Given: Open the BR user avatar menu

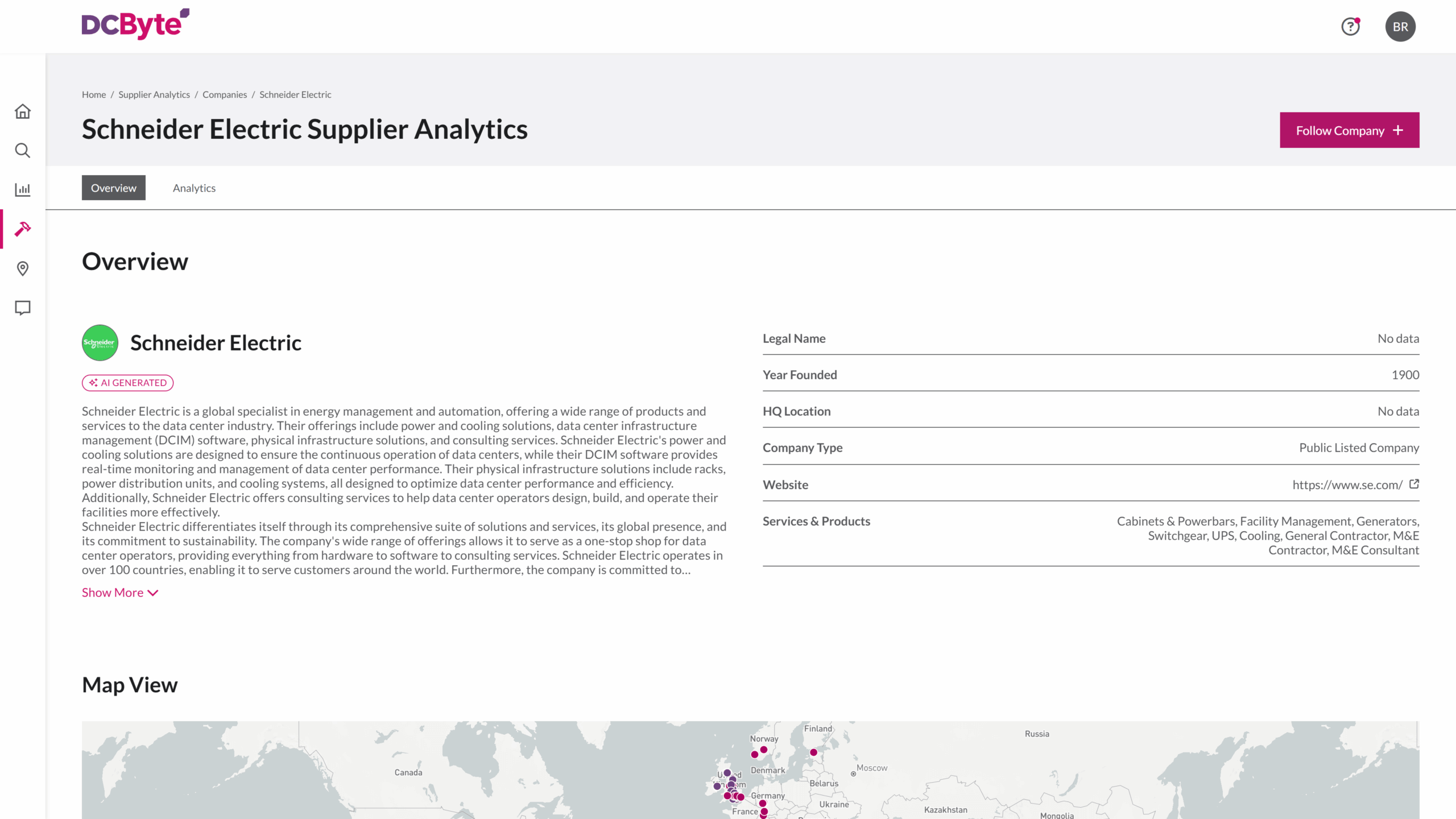Looking at the screenshot, I should (1400, 27).
